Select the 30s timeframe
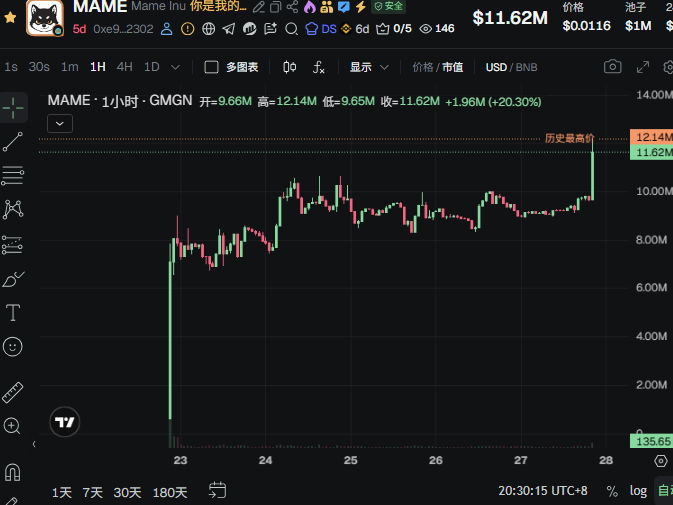The height and width of the screenshot is (505, 673). 39,67
